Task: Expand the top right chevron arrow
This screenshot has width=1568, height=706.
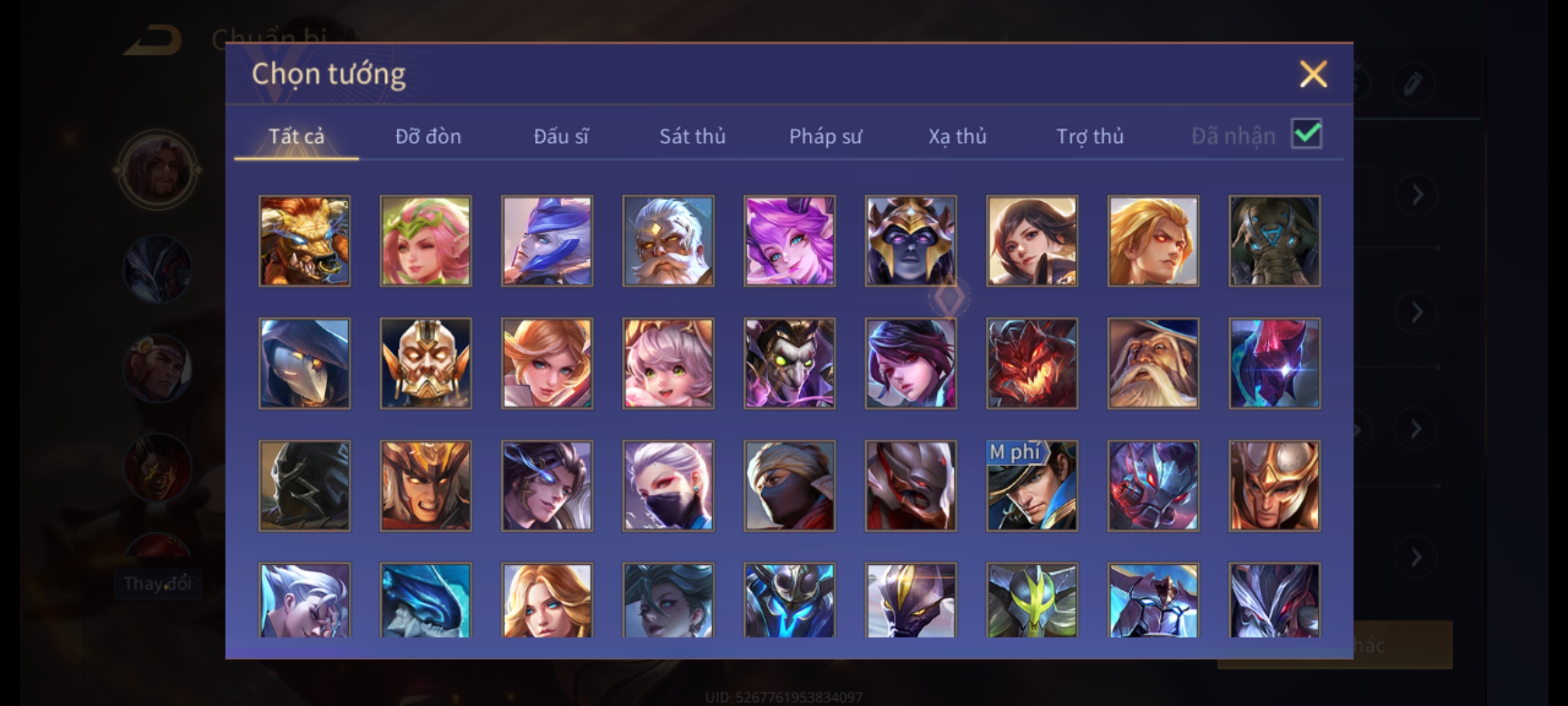Action: [1416, 195]
